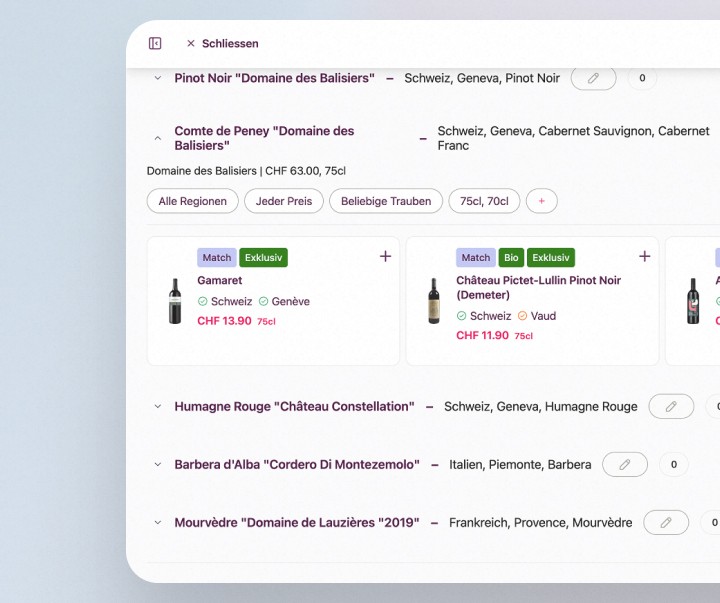Viewport: 720px width, 603px height.
Task: Open the Gamaret wine title
Action: tap(219, 280)
